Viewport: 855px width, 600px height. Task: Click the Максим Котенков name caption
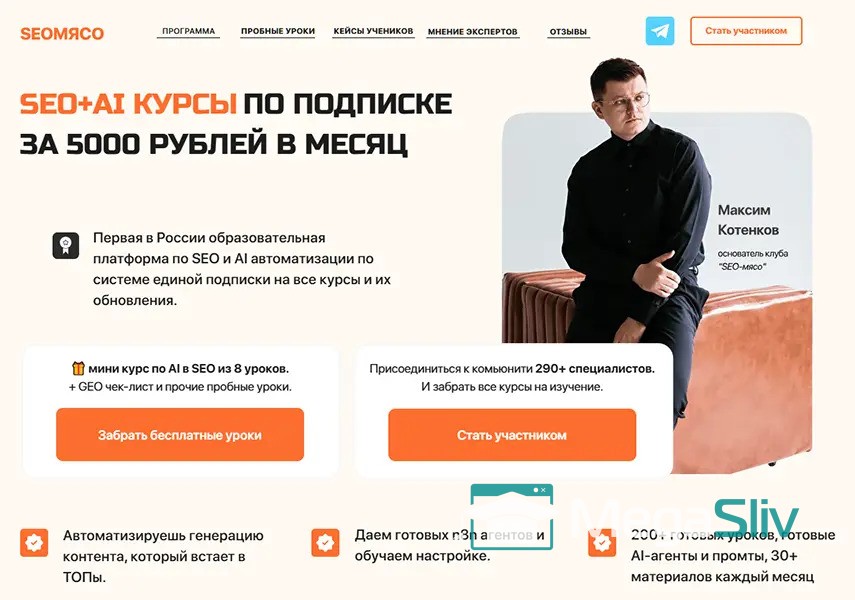coord(748,220)
